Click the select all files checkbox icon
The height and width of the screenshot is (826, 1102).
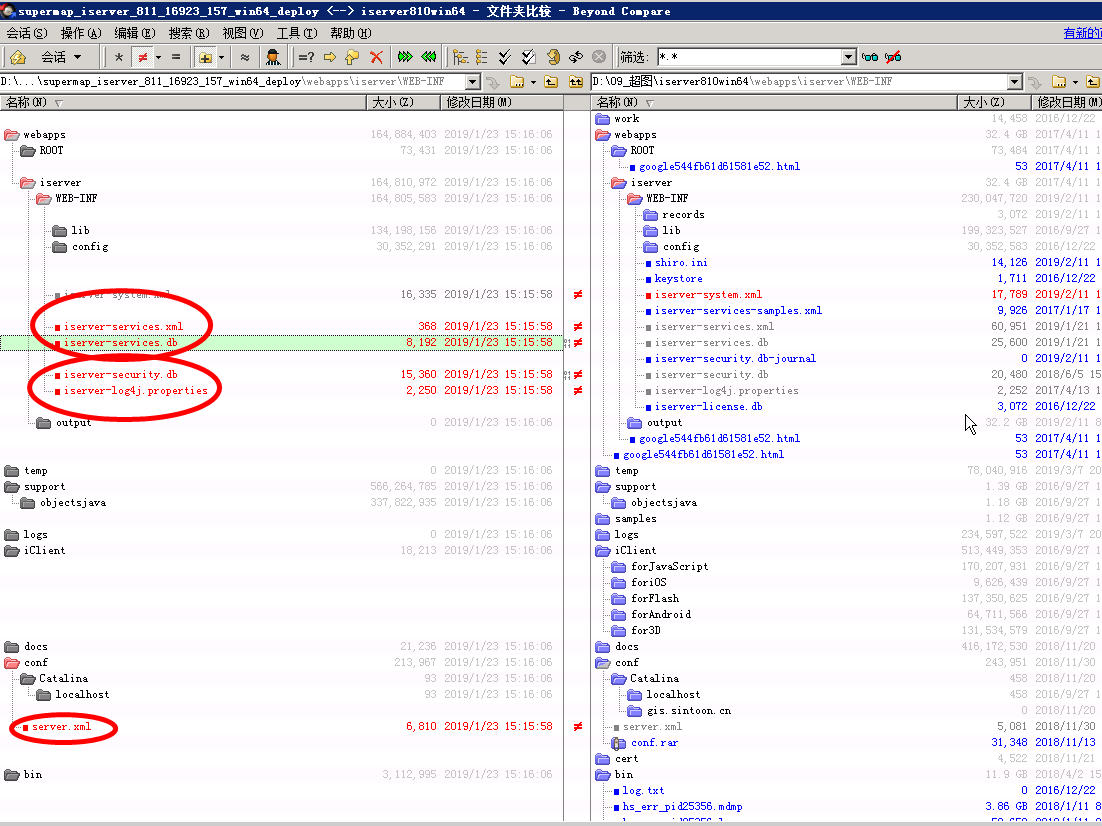pos(529,57)
